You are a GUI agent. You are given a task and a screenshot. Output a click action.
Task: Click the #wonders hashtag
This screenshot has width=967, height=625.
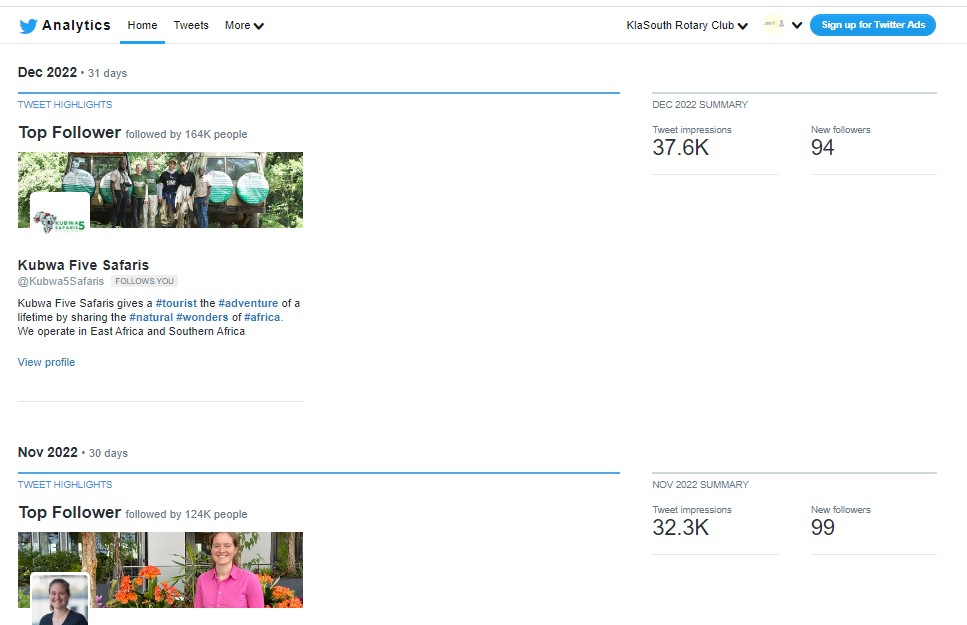(202, 317)
